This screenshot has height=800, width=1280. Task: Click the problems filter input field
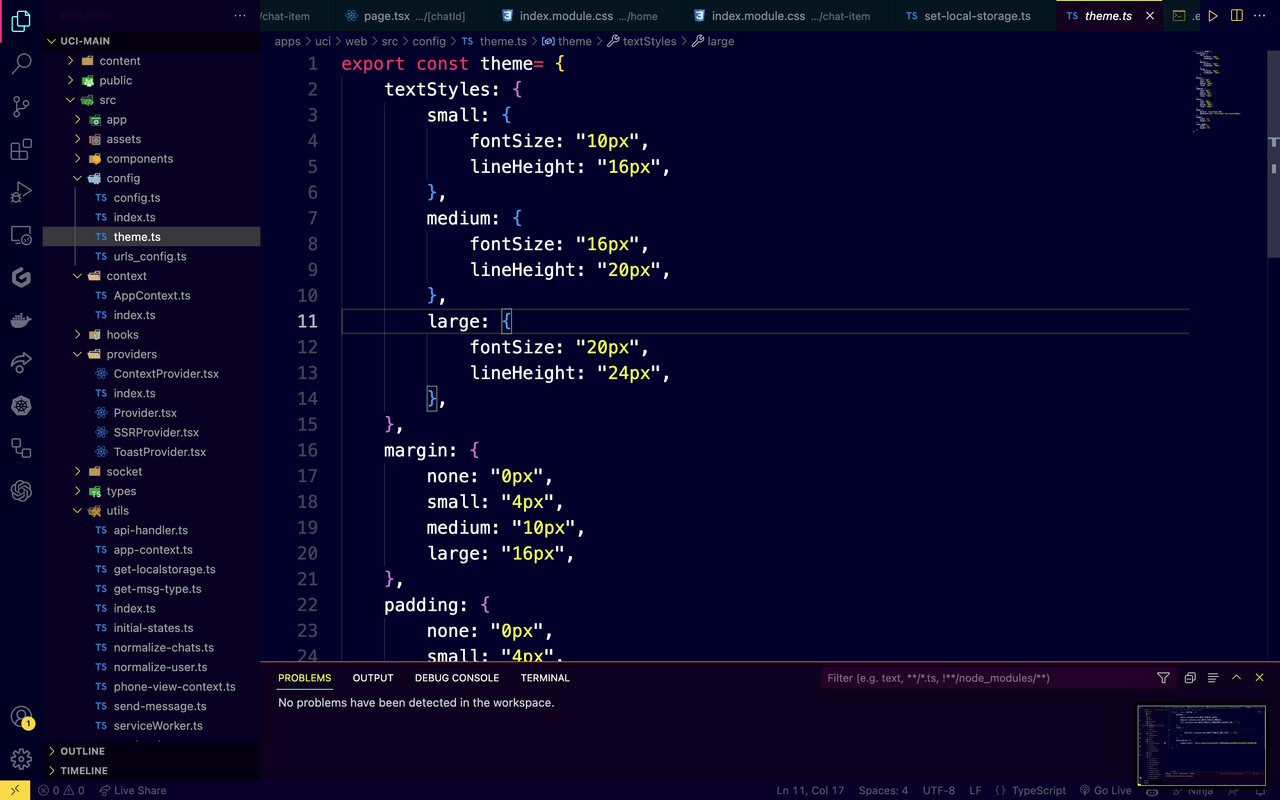point(985,678)
